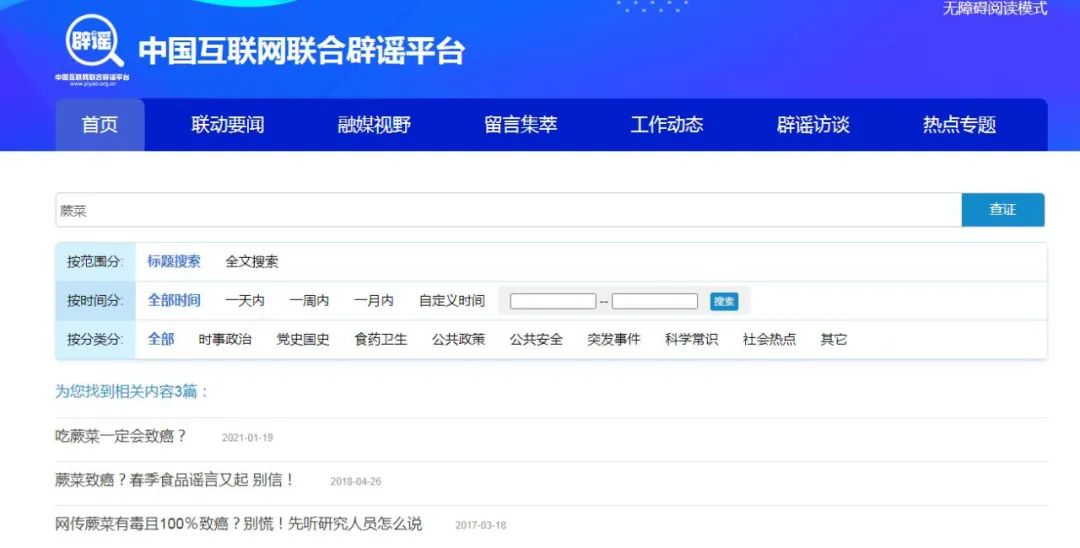Switch to 留言集萃 tab
1080x548 pixels.
520,125
